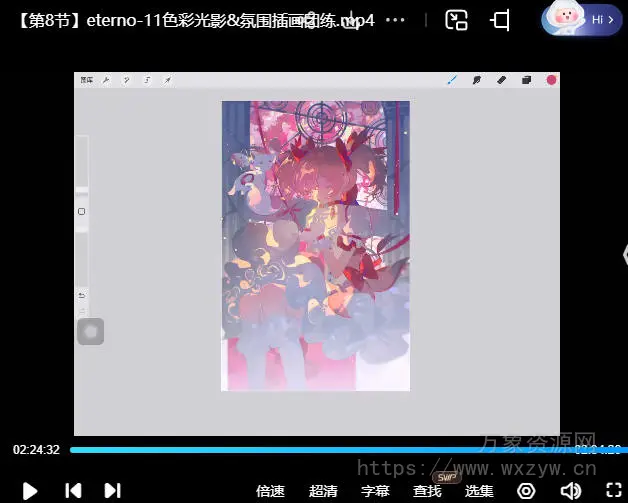Screen dimensions: 628x503
Task: Open the Procreate layers panel
Action: pyautogui.click(x=526, y=80)
